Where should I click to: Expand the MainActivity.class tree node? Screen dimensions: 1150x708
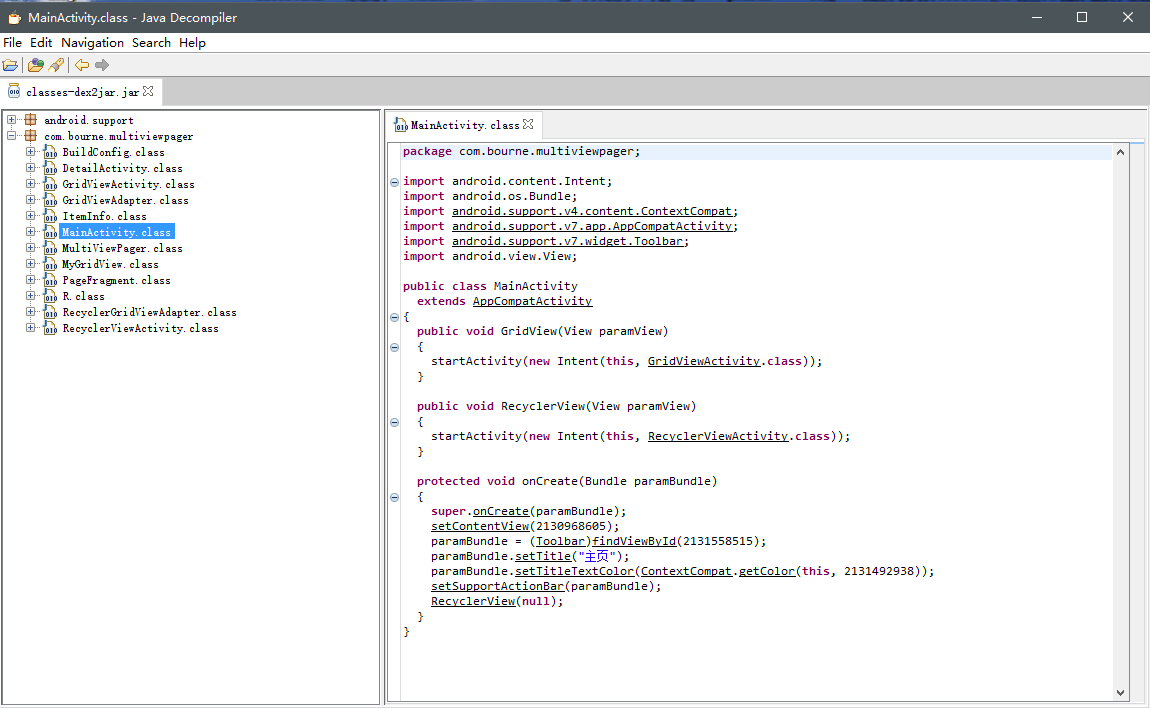30,231
